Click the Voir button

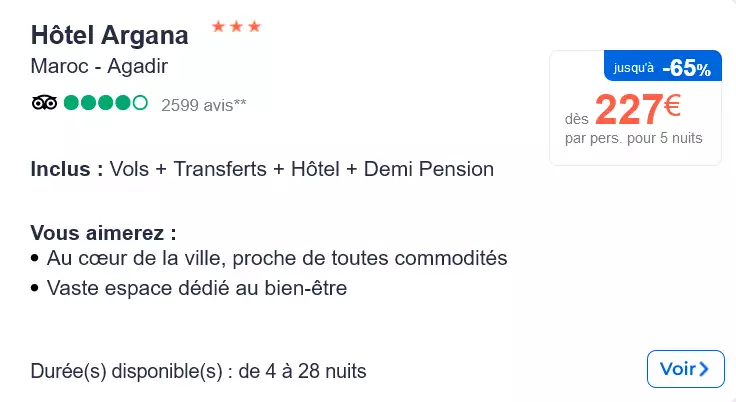click(685, 369)
